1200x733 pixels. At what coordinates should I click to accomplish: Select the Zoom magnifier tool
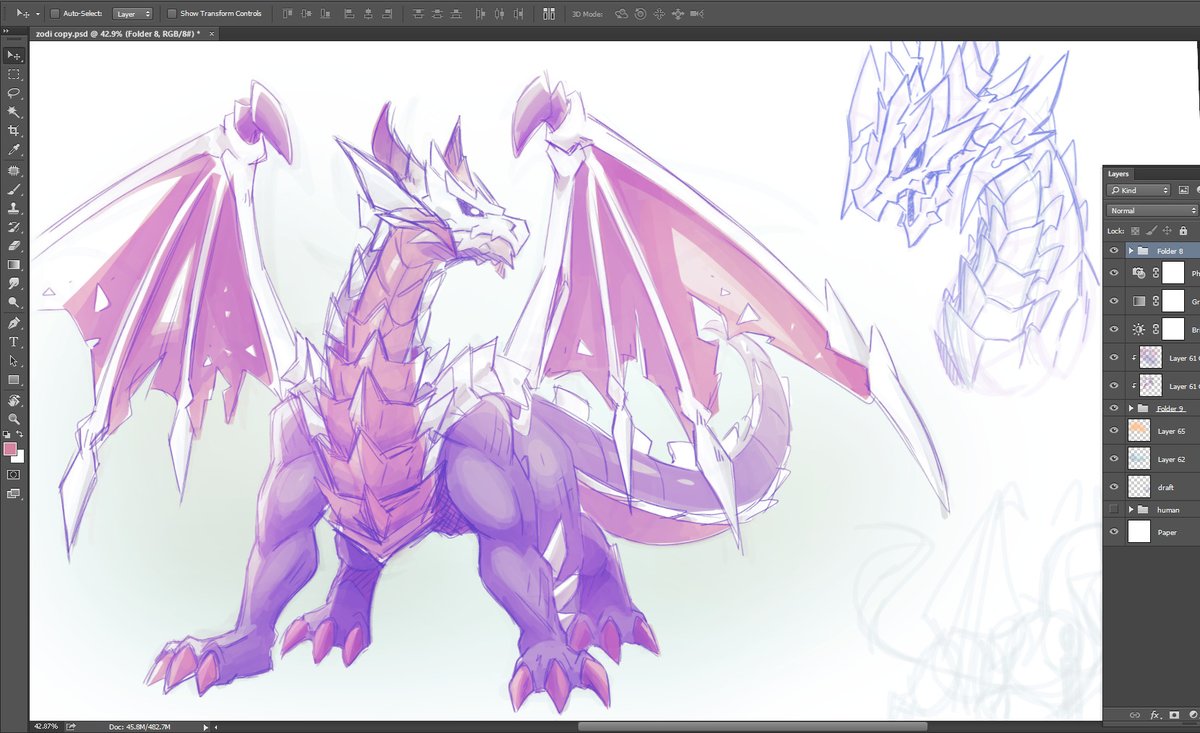pos(14,419)
